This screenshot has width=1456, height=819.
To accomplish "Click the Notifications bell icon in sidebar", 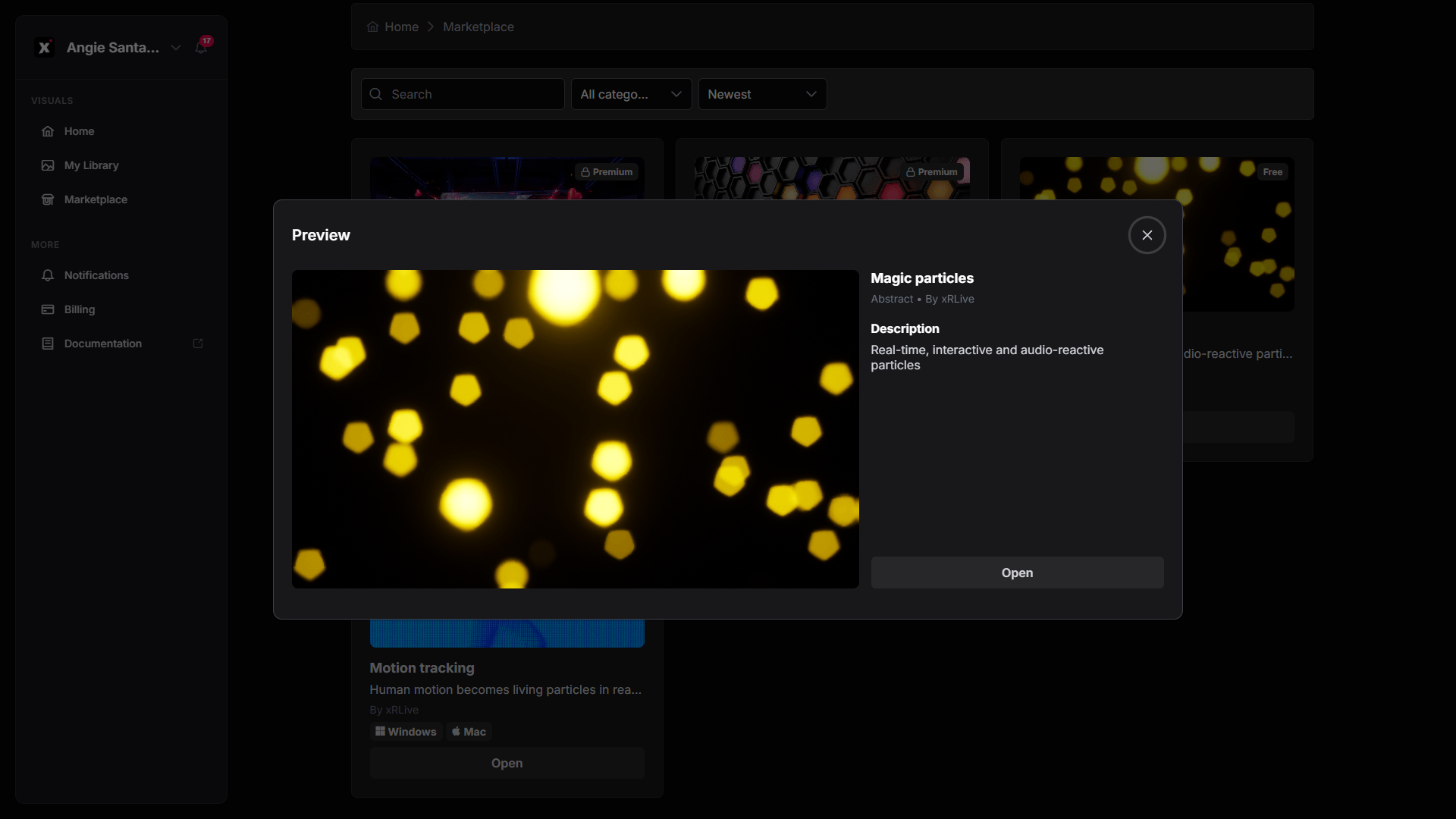I will coord(48,275).
